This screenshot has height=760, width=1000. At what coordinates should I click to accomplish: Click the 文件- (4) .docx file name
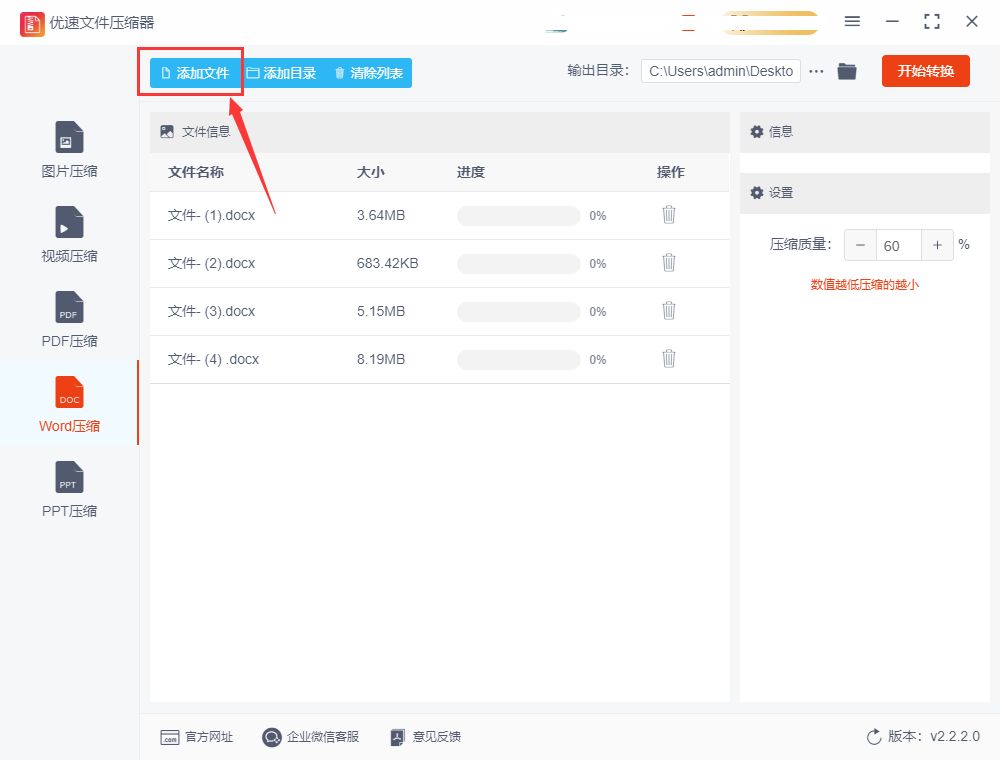[213, 359]
